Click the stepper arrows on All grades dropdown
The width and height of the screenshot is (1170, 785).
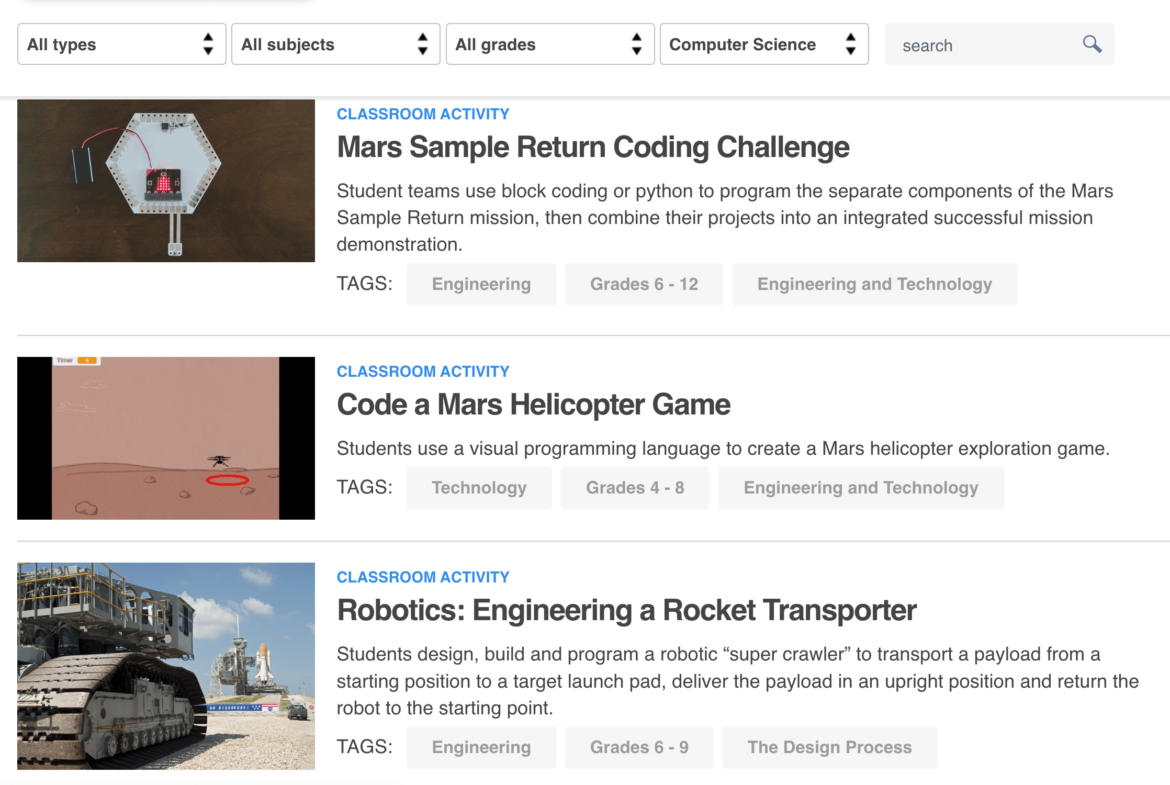(x=636, y=44)
